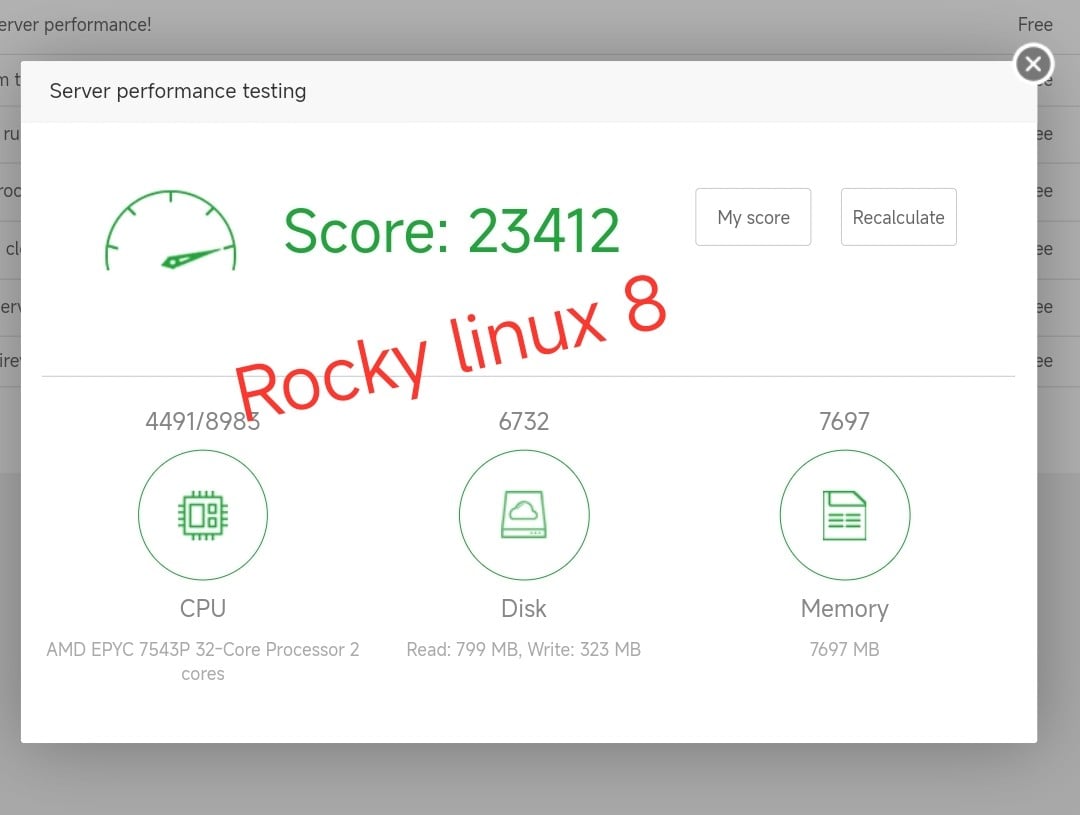Viewport: 1080px width, 815px height.
Task: Click the Server performance testing title
Action: pos(178,91)
